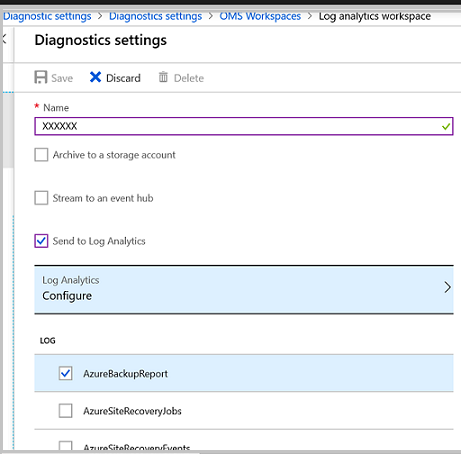Viewport: 461px width, 454px height.
Task: Check the AzureSiteRecoveryJobs log checkbox
Action: pyautogui.click(x=65, y=411)
